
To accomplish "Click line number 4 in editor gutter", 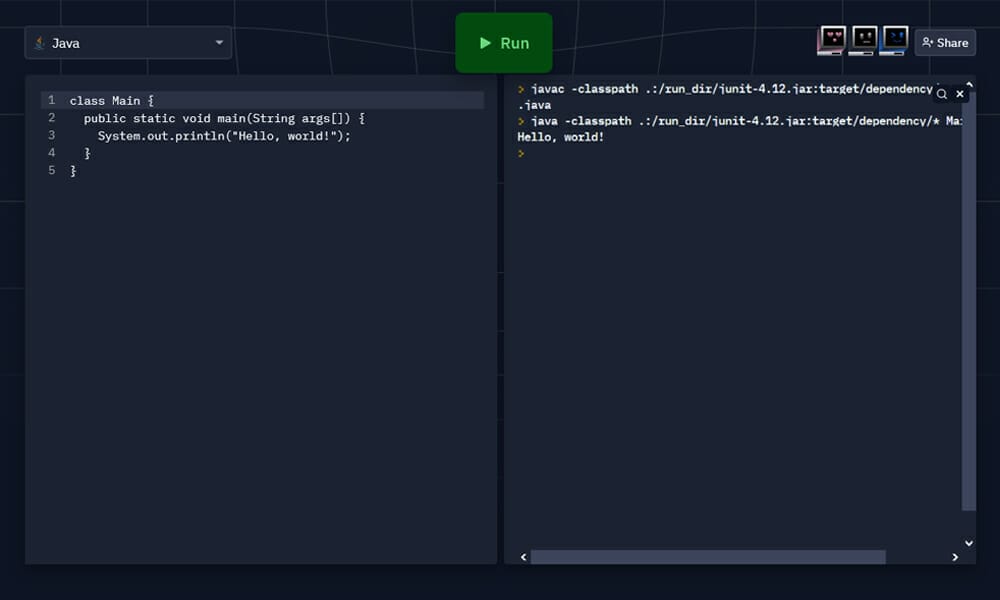I will 52,152.
